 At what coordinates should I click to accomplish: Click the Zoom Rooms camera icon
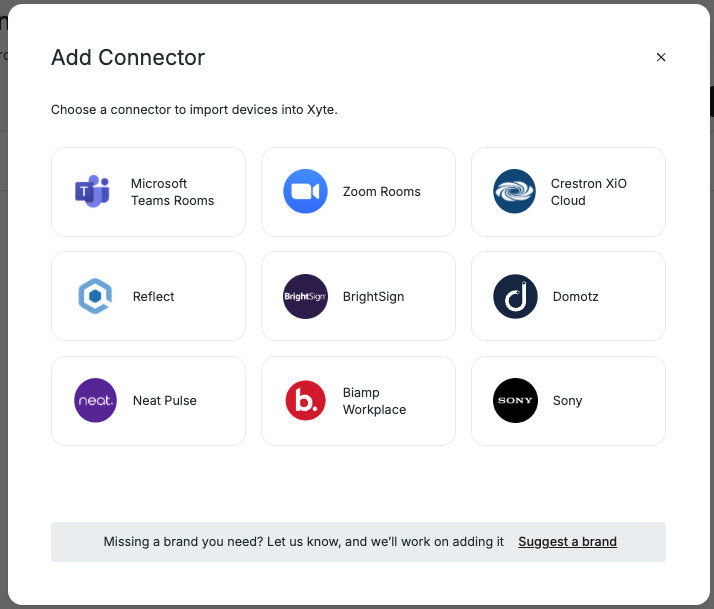pyautogui.click(x=305, y=191)
